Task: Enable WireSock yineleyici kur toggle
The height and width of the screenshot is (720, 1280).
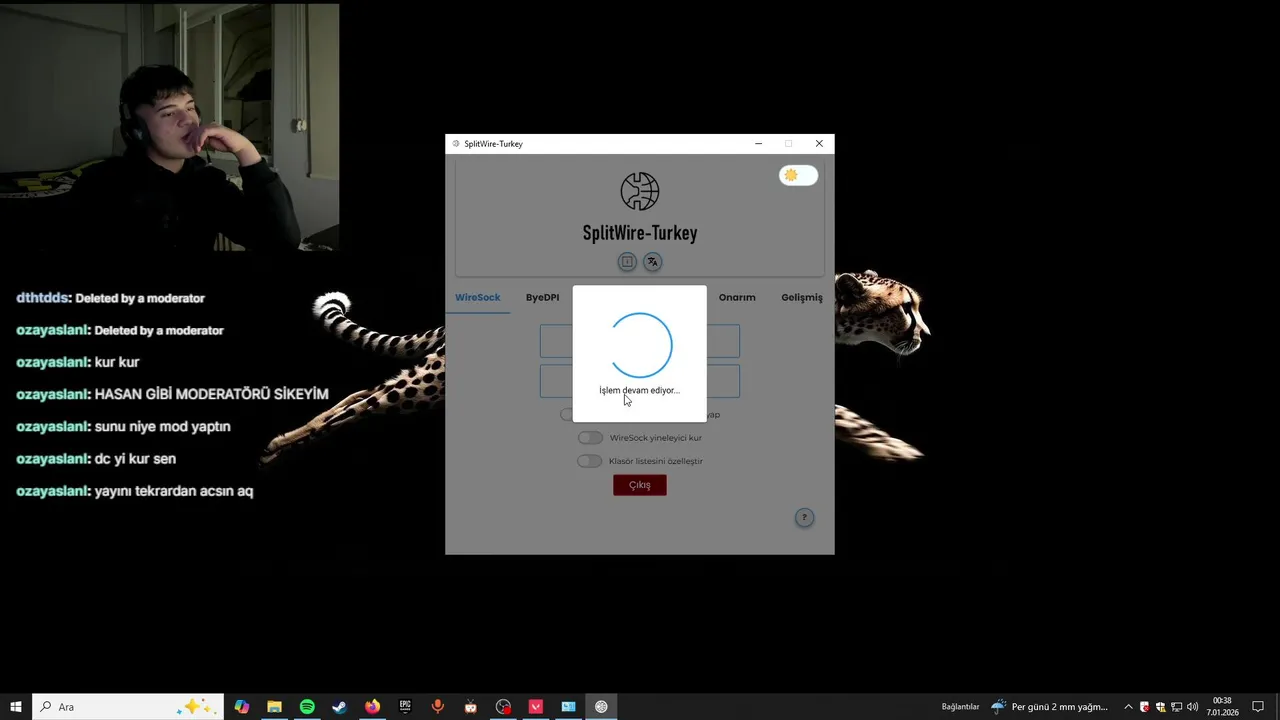Action: (x=590, y=438)
